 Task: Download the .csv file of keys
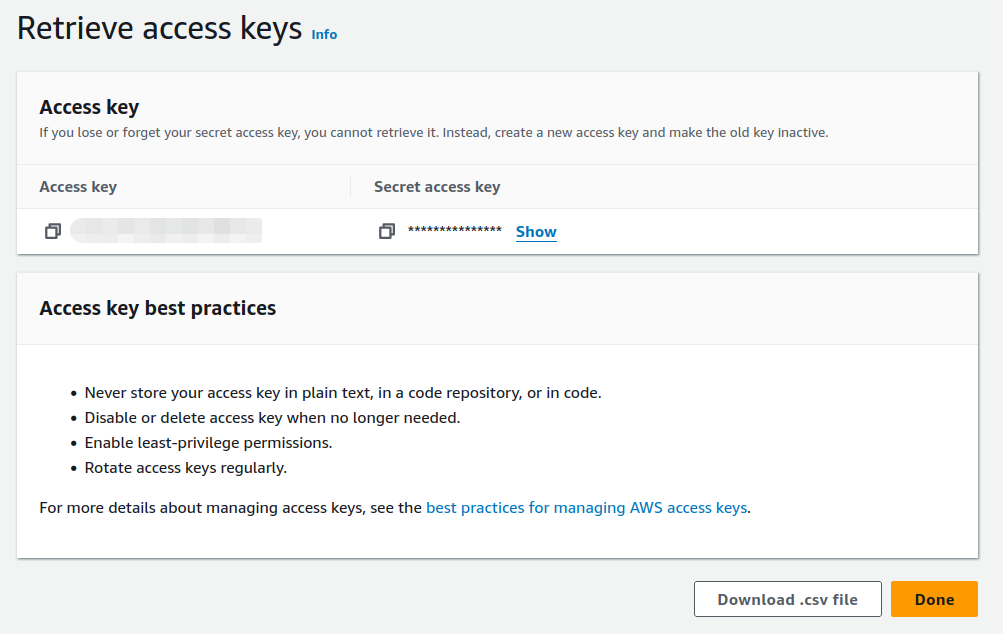(x=787, y=599)
